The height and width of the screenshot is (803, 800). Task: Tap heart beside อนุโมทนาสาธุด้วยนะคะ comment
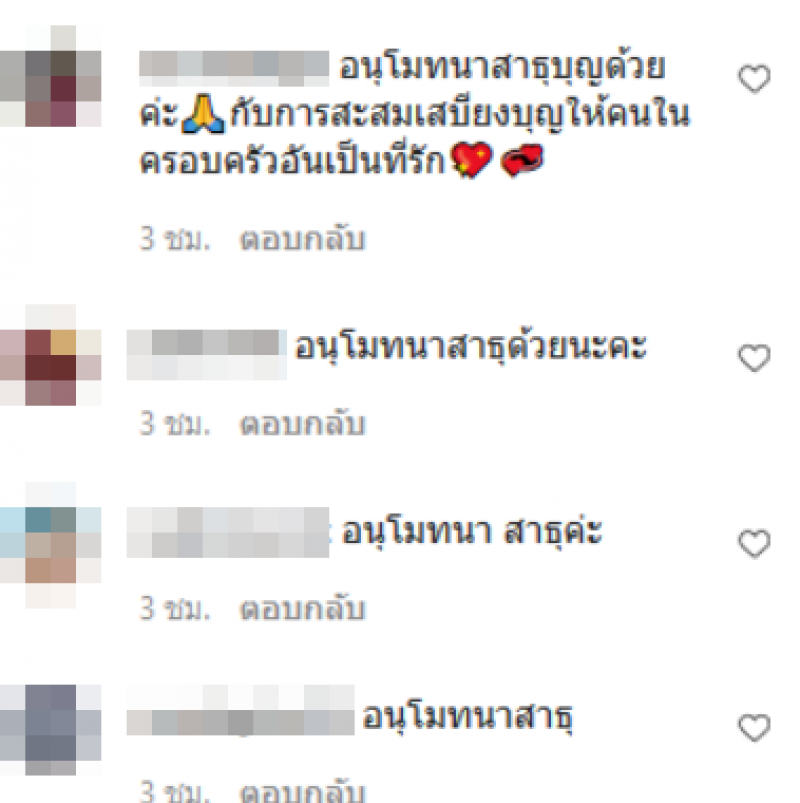(x=754, y=358)
